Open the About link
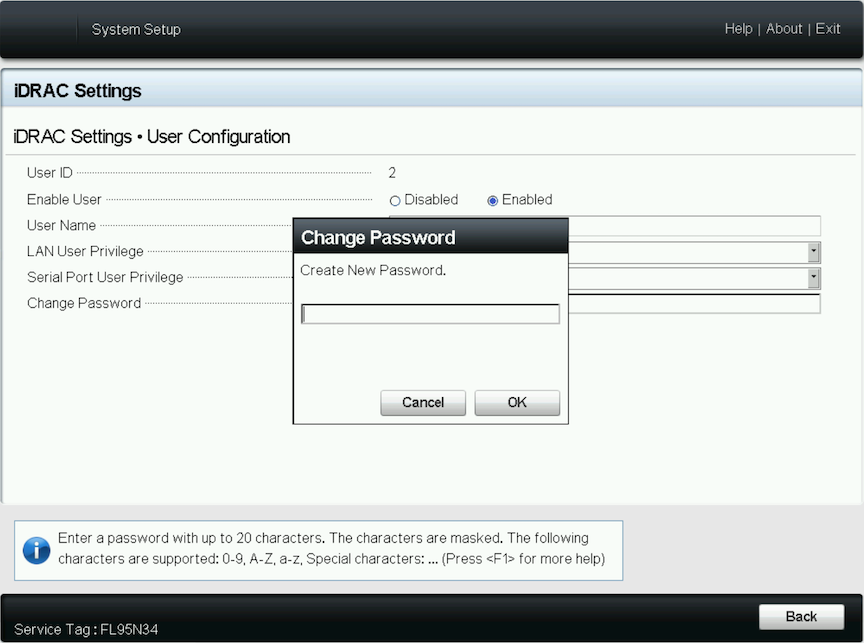The height and width of the screenshot is (643, 864). (784, 29)
